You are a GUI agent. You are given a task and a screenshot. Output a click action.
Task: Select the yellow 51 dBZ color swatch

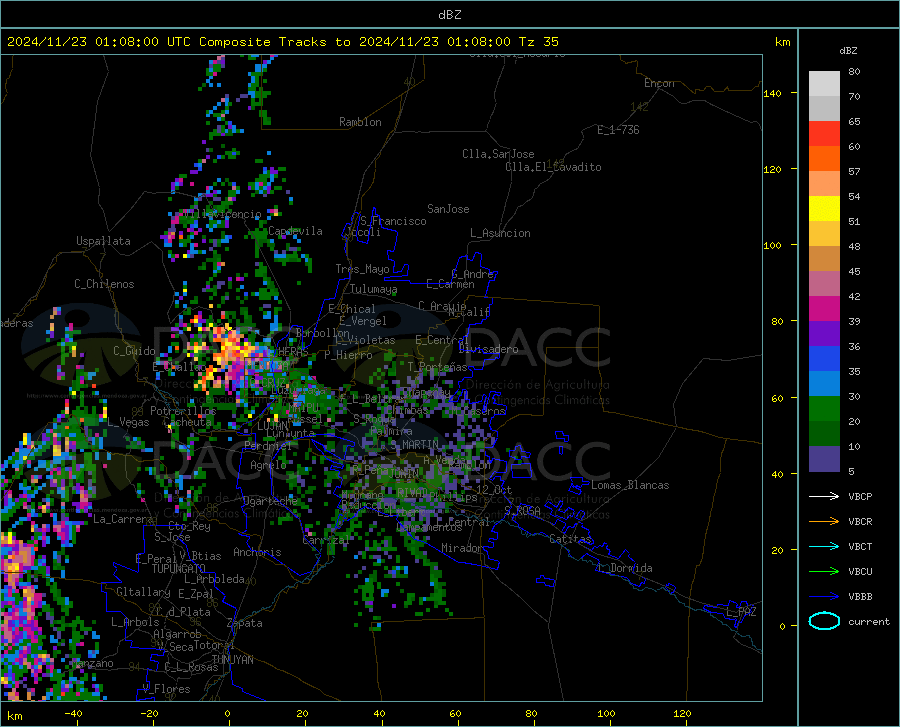tap(824, 209)
